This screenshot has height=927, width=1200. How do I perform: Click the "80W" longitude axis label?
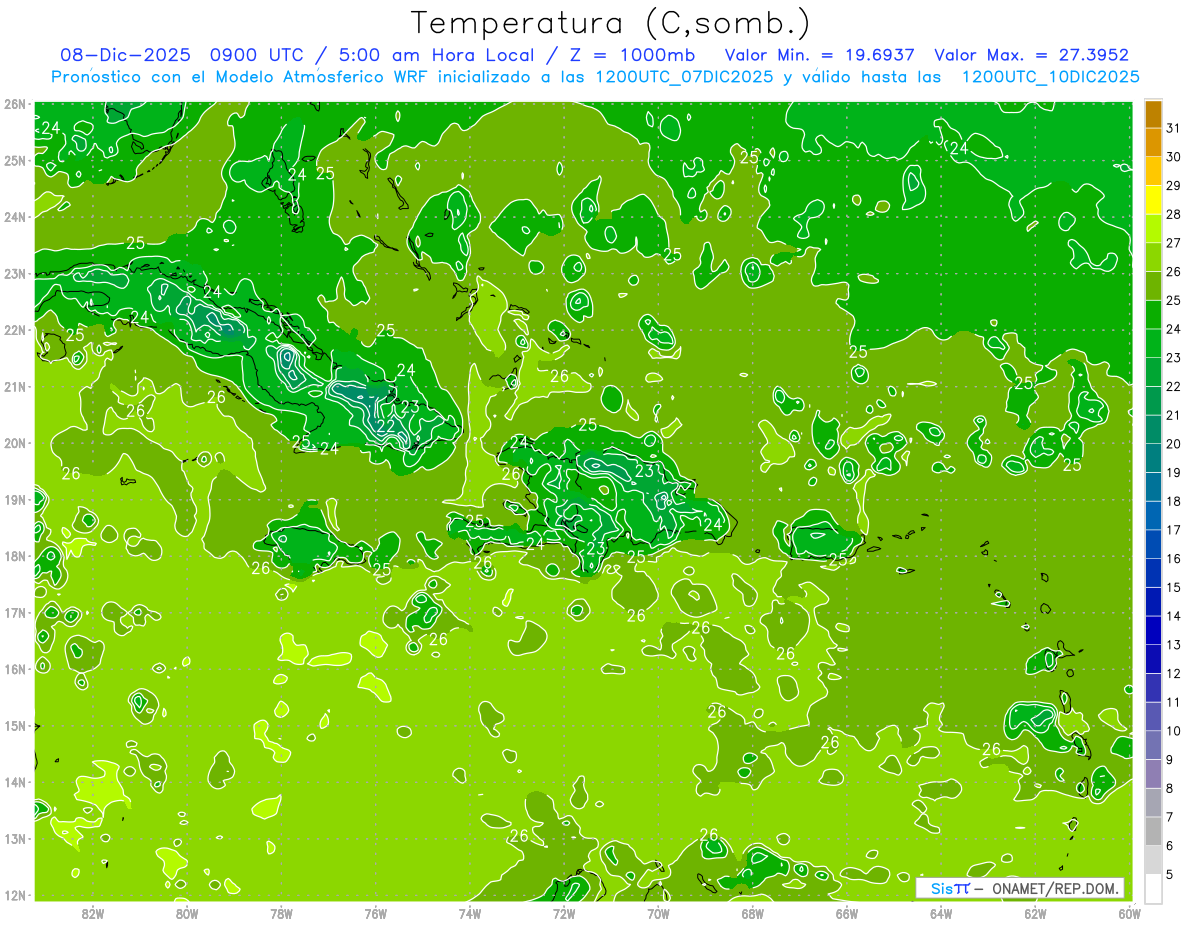pos(187,912)
